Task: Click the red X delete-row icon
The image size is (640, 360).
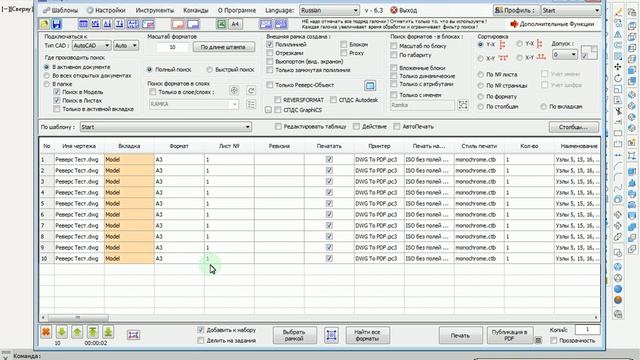Action: tap(46, 332)
